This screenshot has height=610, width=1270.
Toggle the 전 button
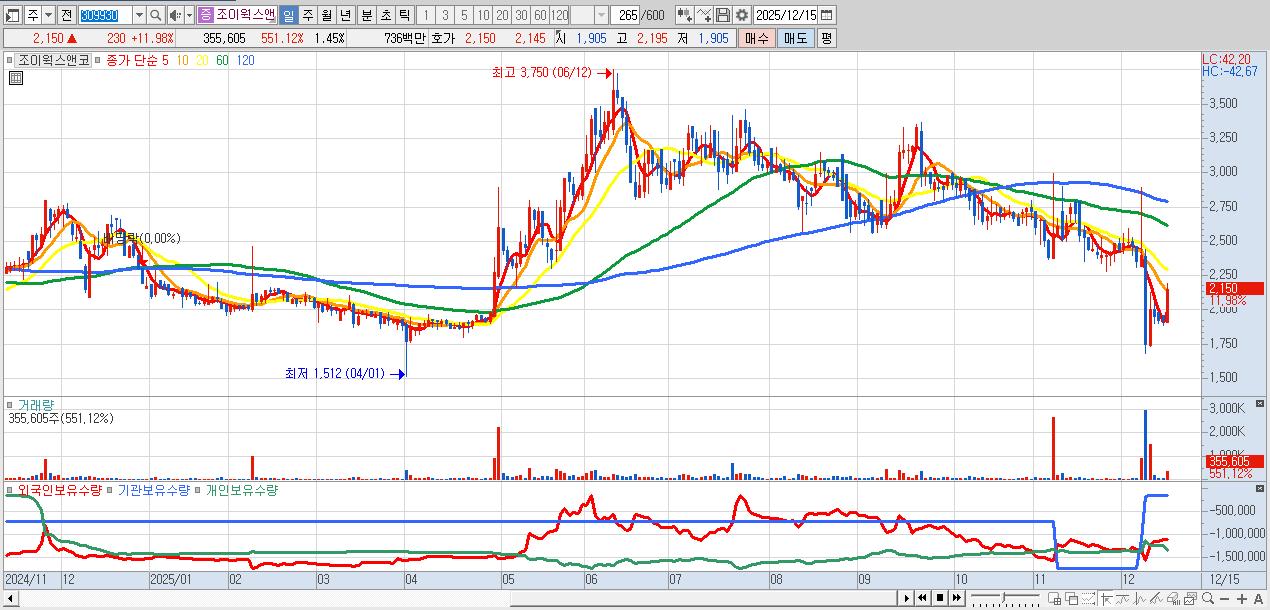(x=65, y=15)
